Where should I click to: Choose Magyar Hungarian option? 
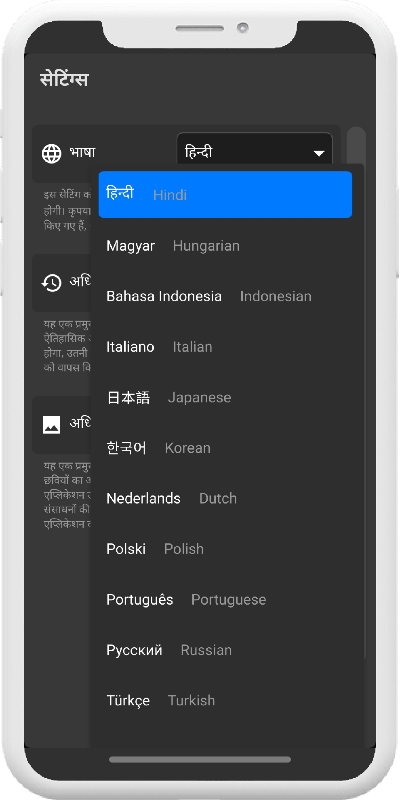point(225,245)
